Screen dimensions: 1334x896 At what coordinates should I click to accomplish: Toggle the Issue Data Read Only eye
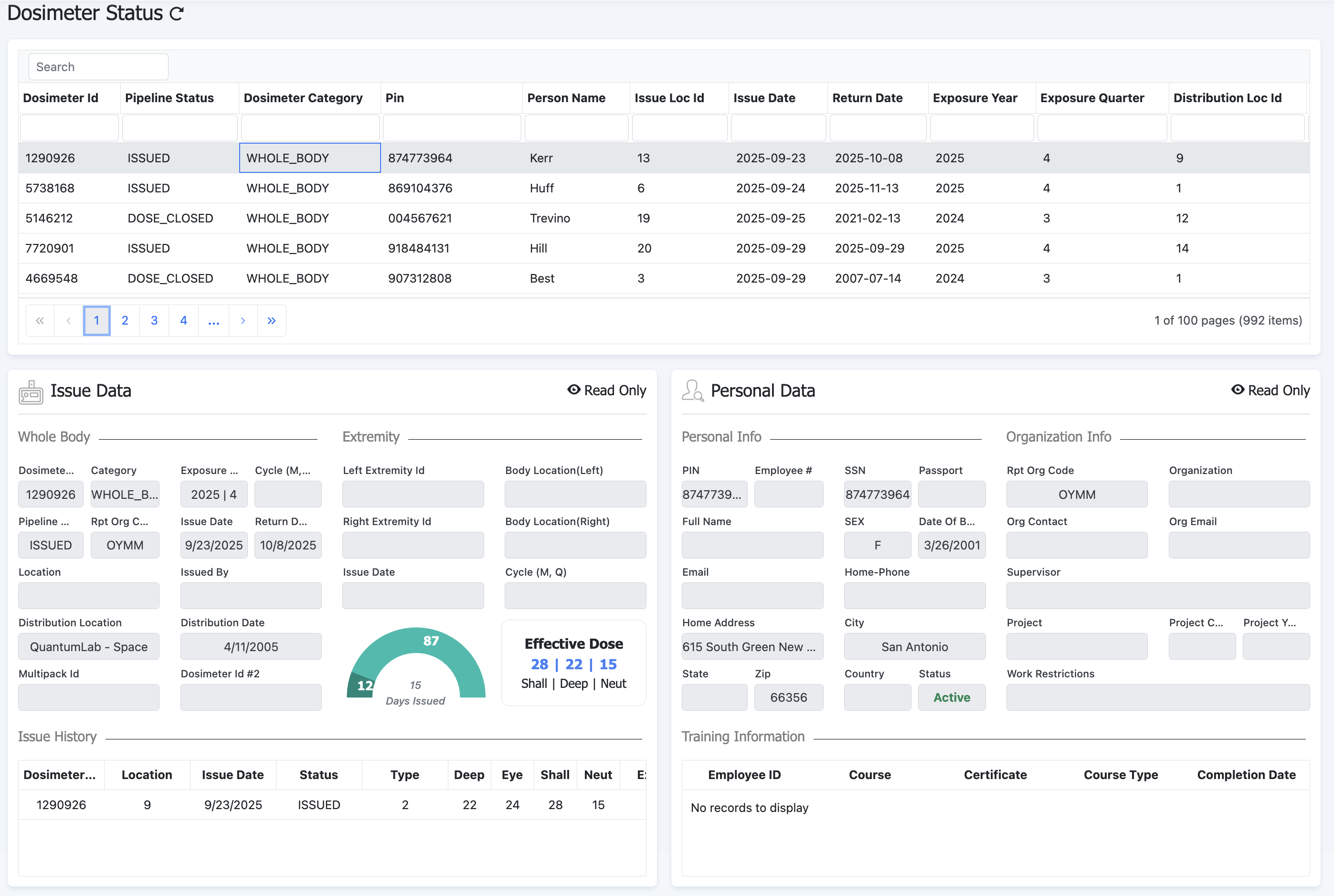click(x=574, y=390)
